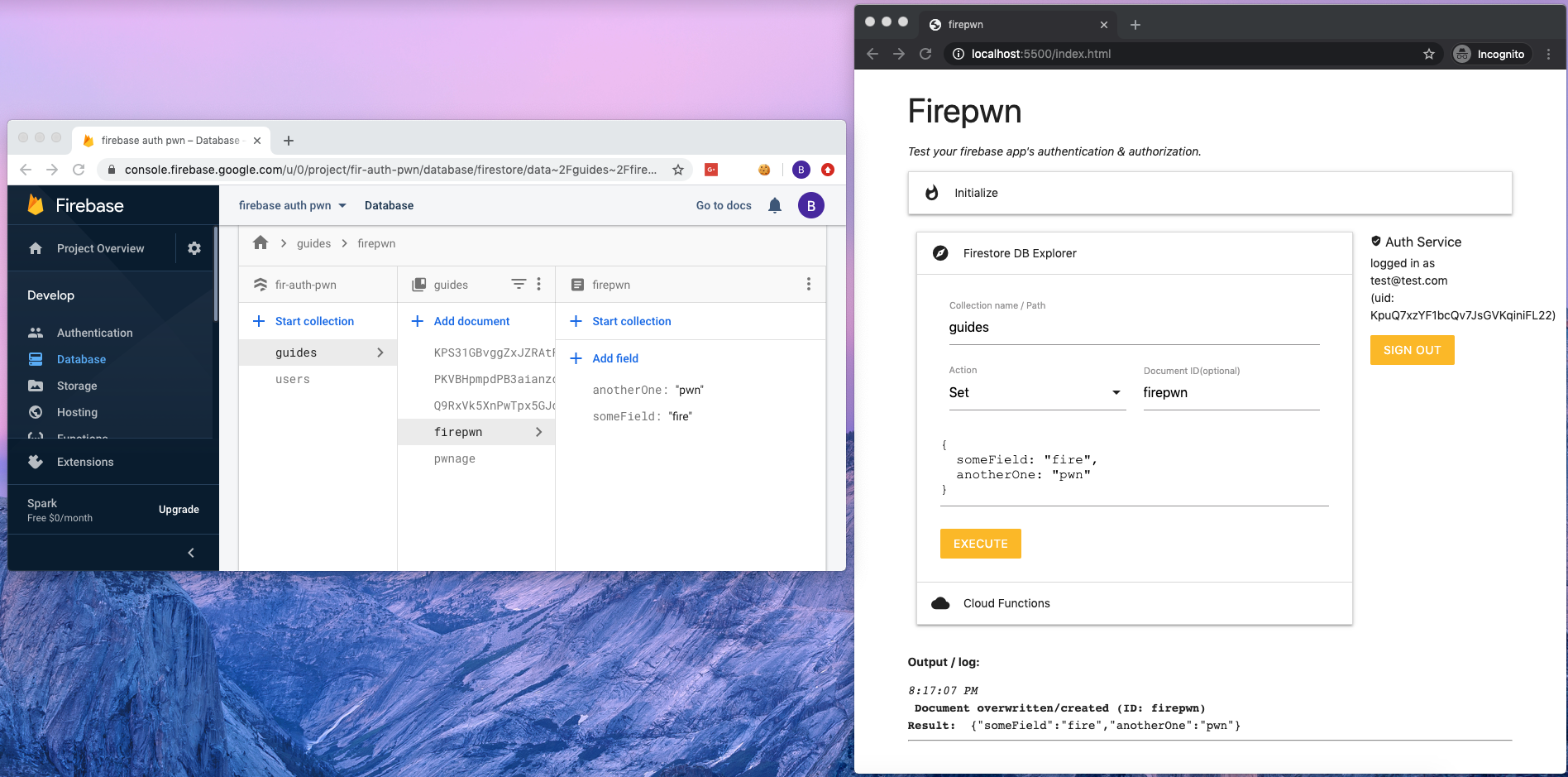
Task: Open firebase auth pwn project dropdown
Action: [293, 205]
